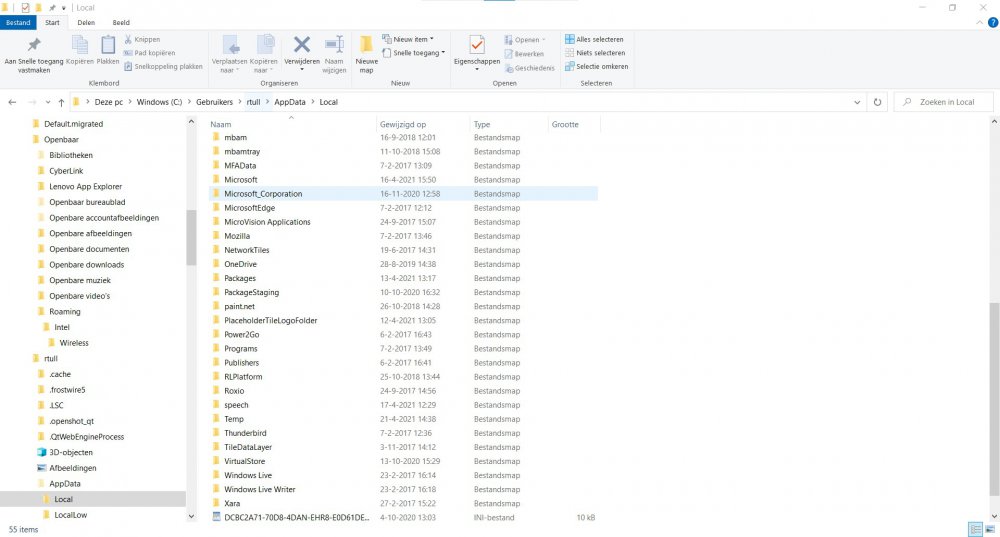Refresh the folder with the reload icon
The image size is (1000, 537).
[x=877, y=102]
